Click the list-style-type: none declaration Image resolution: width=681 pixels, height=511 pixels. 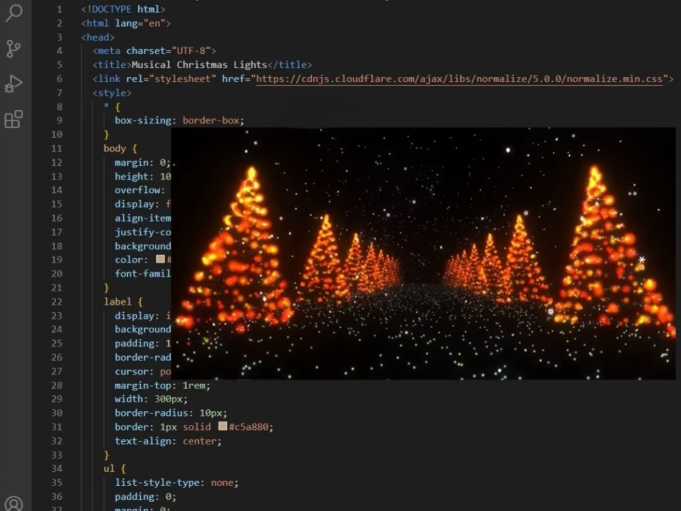pos(177,483)
